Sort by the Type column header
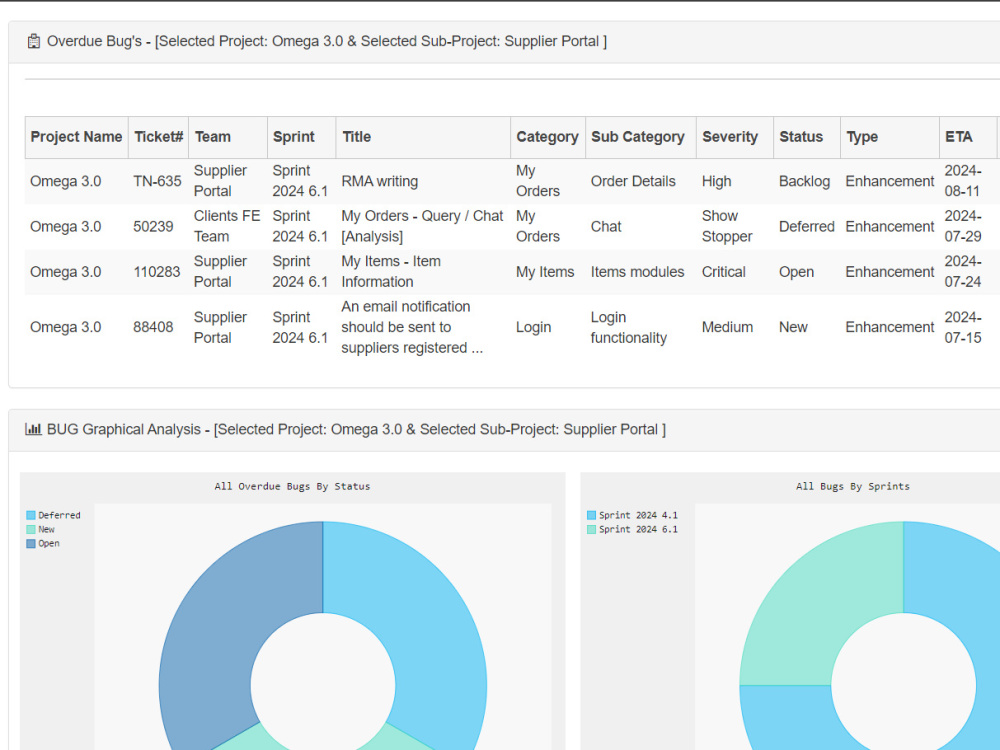Screen dimensions: 1000x750 tap(890, 137)
